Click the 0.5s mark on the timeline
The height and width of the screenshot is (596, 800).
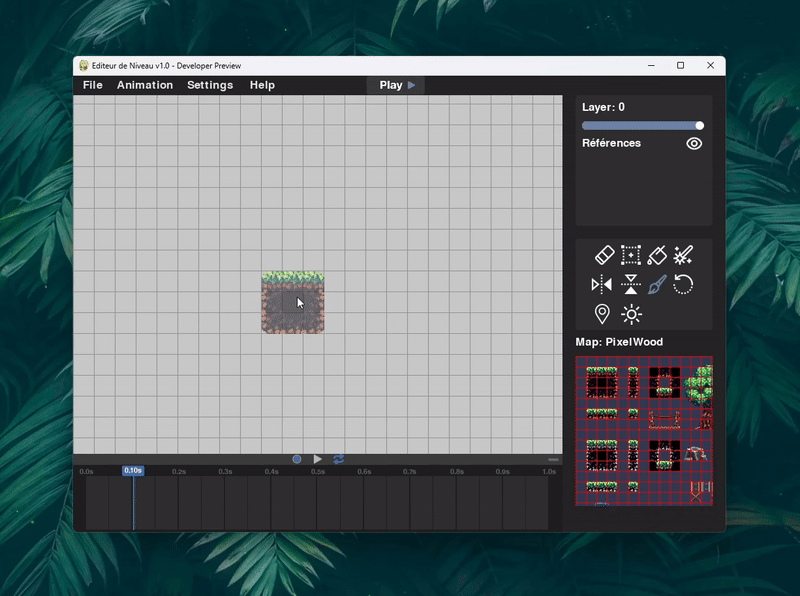coord(318,471)
